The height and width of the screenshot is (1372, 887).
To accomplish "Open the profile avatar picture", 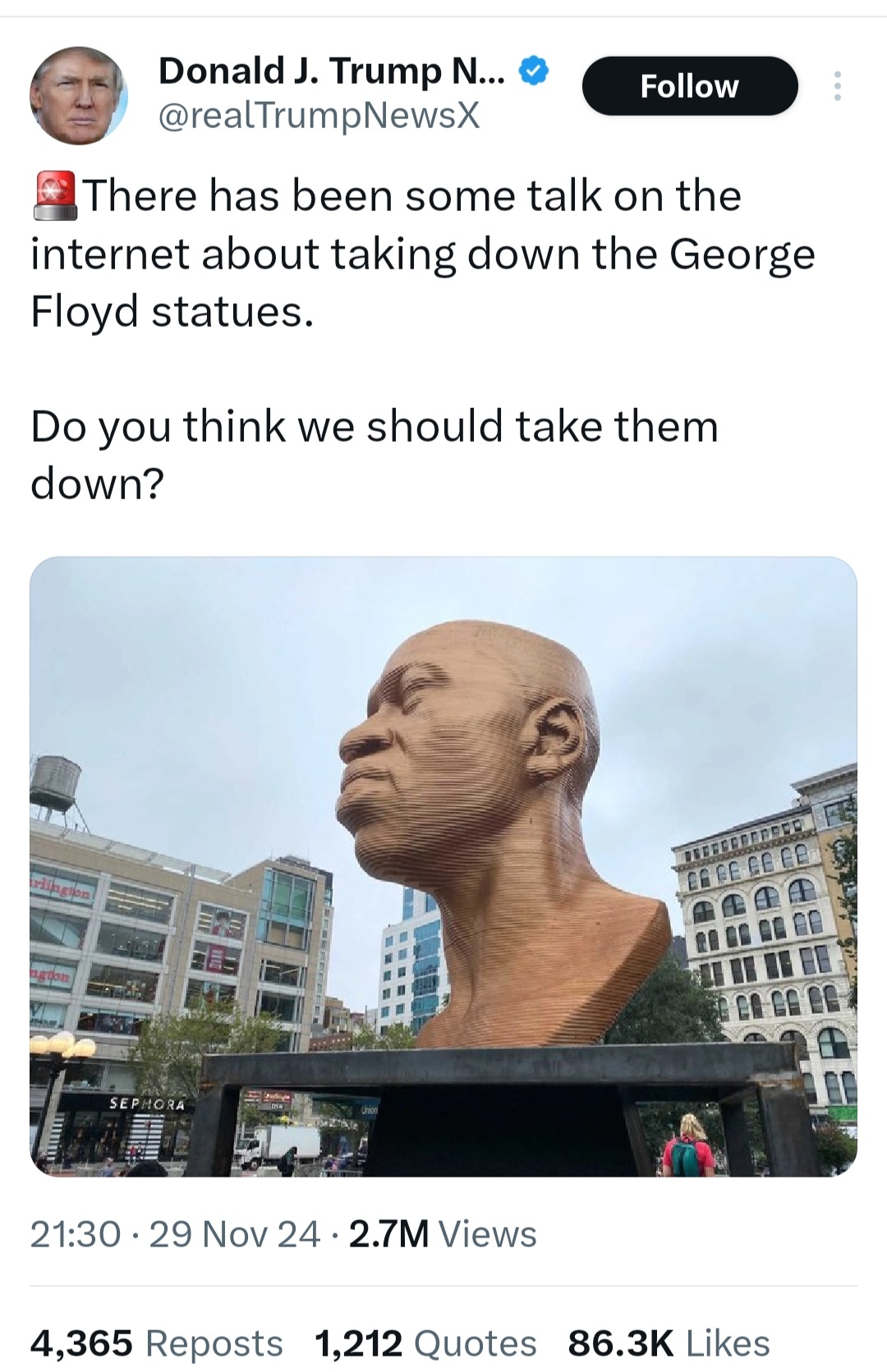I will tap(79, 94).
